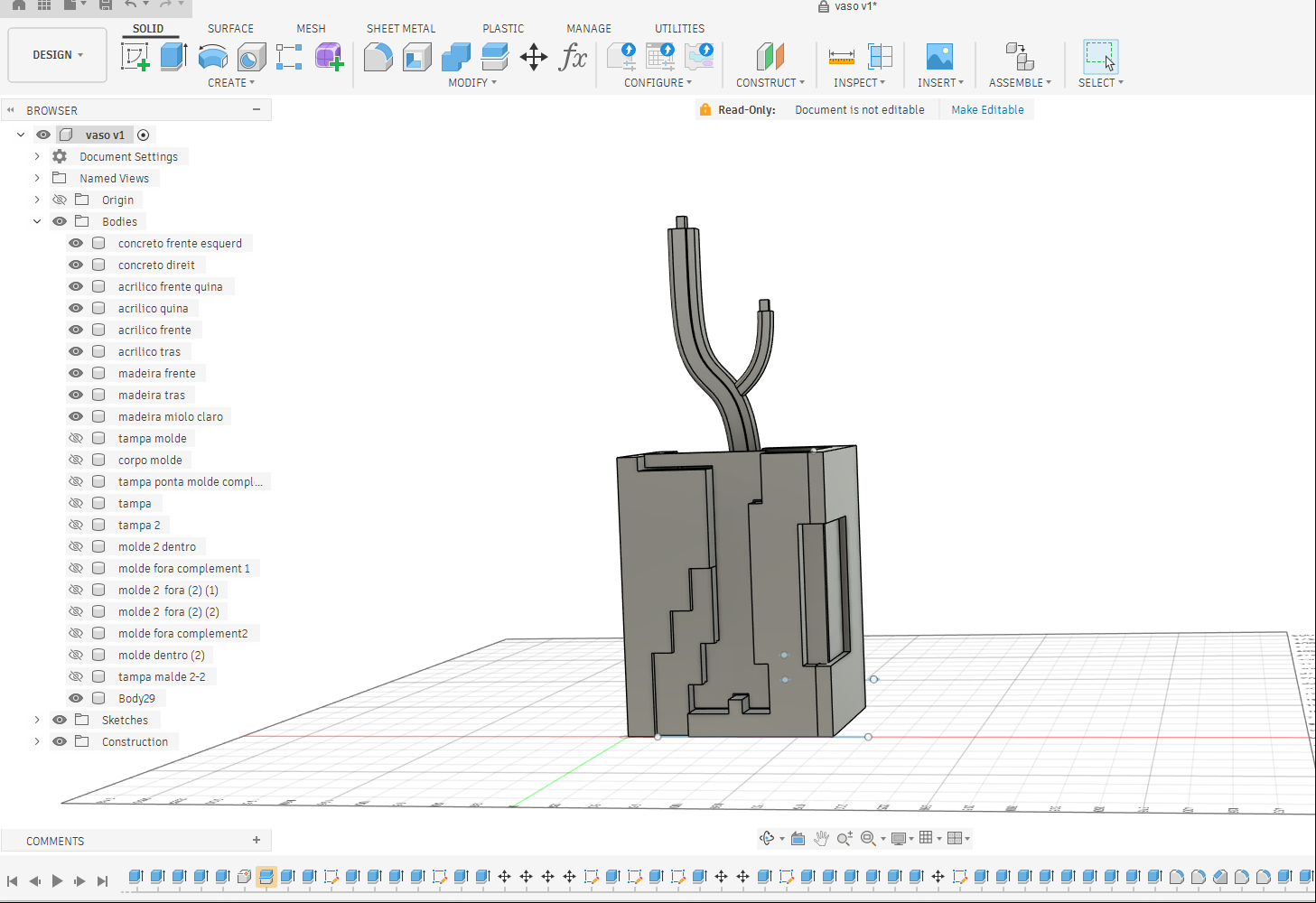
Task: Switch to the SURFACE tab
Action: (230, 28)
